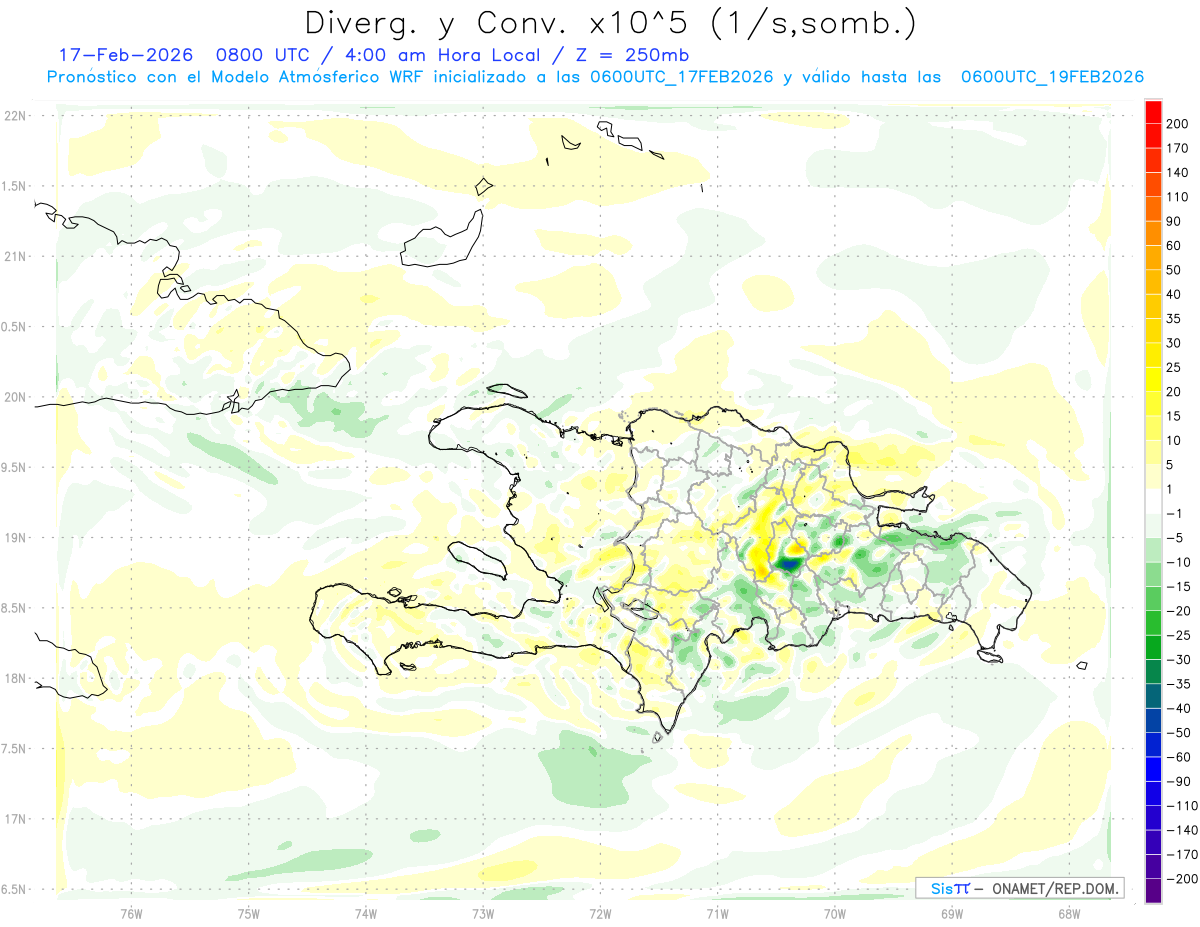Click the "-110" colorbar label

1181,806
